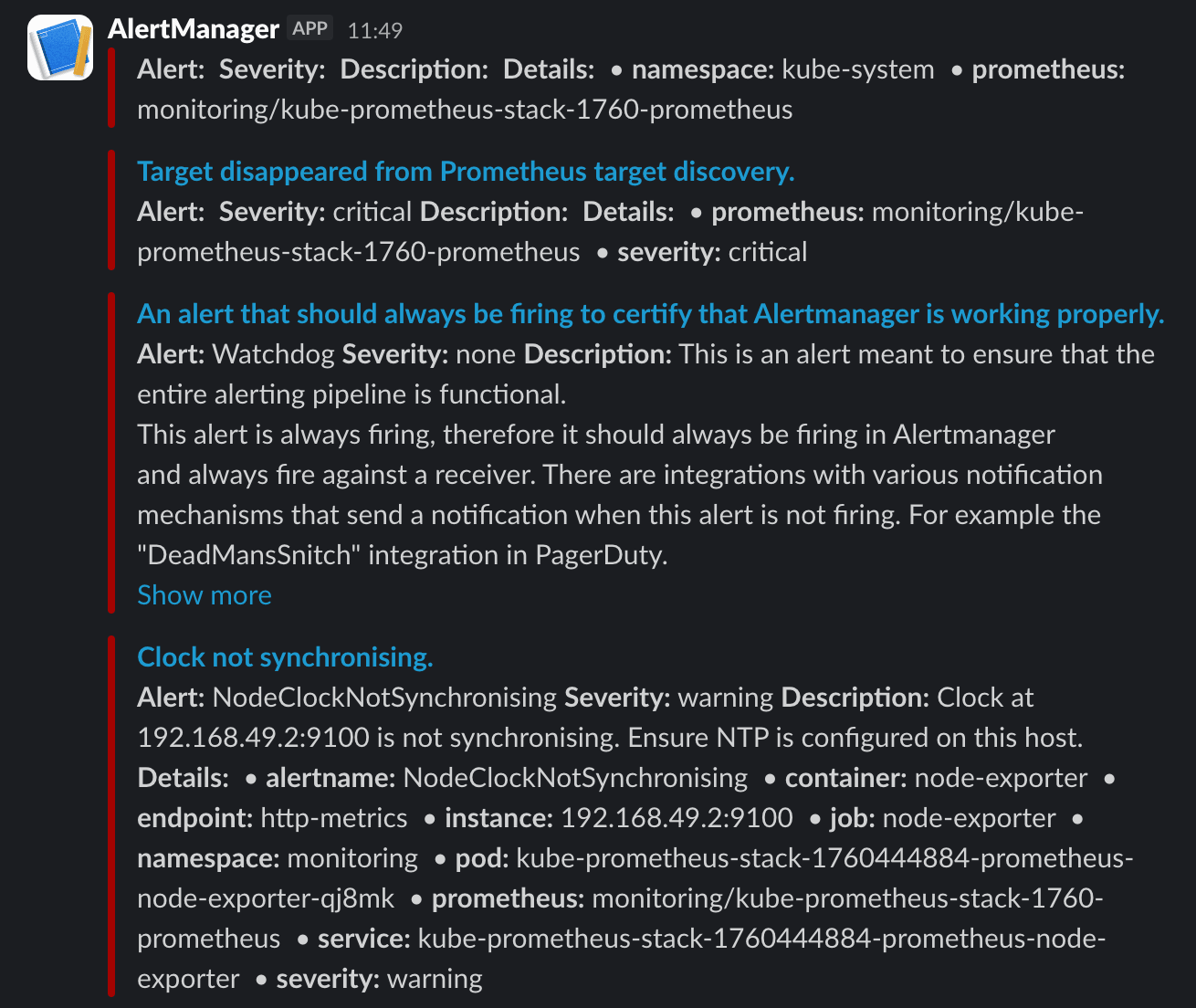This screenshot has width=1196, height=1008.
Task: Click the AlertManager bot name
Action: 194,28
